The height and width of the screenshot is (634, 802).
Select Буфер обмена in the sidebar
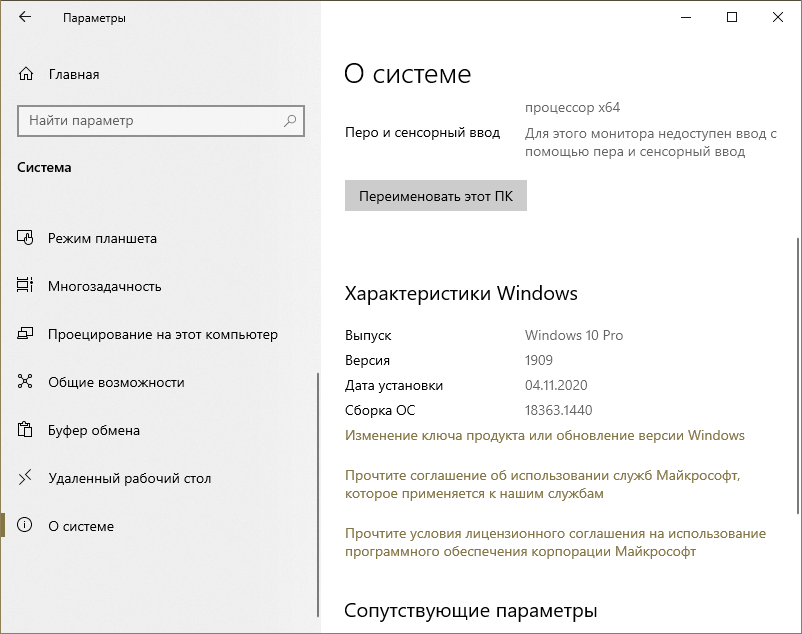click(94, 431)
